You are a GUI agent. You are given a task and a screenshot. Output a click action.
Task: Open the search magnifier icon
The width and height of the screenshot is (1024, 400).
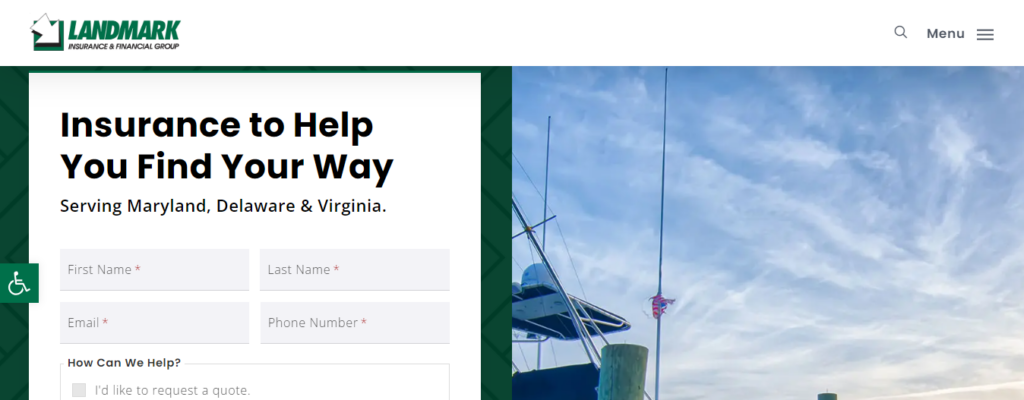click(x=901, y=32)
